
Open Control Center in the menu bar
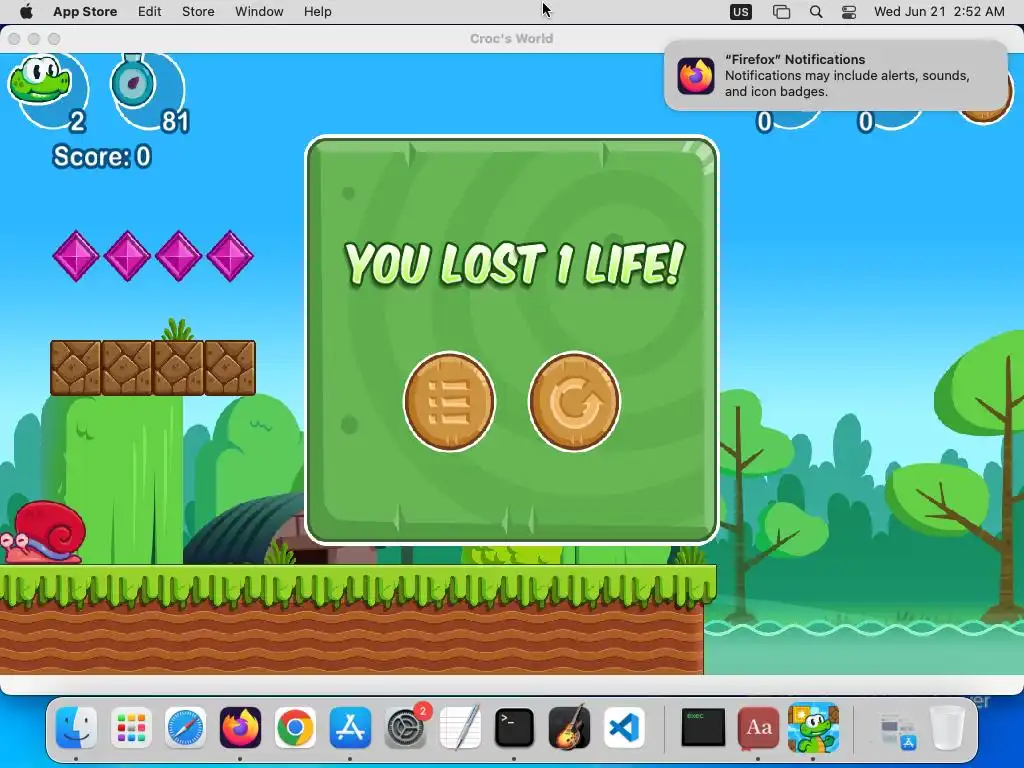pyautogui.click(x=848, y=12)
